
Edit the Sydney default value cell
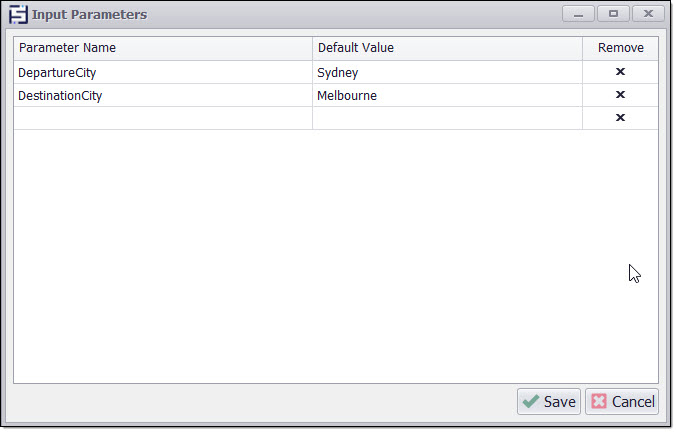tap(447, 72)
